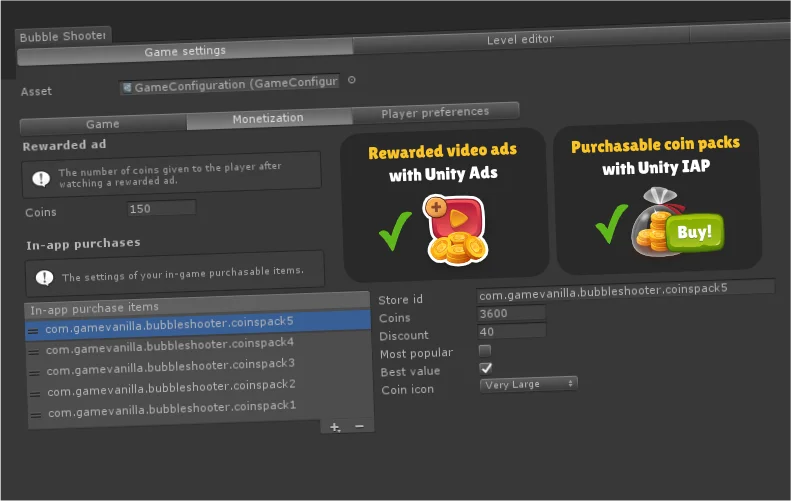Select com.gamevanilla.bubbleshooter.coinspack3 list item
This screenshot has width=791, height=501.
[x=199, y=366]
